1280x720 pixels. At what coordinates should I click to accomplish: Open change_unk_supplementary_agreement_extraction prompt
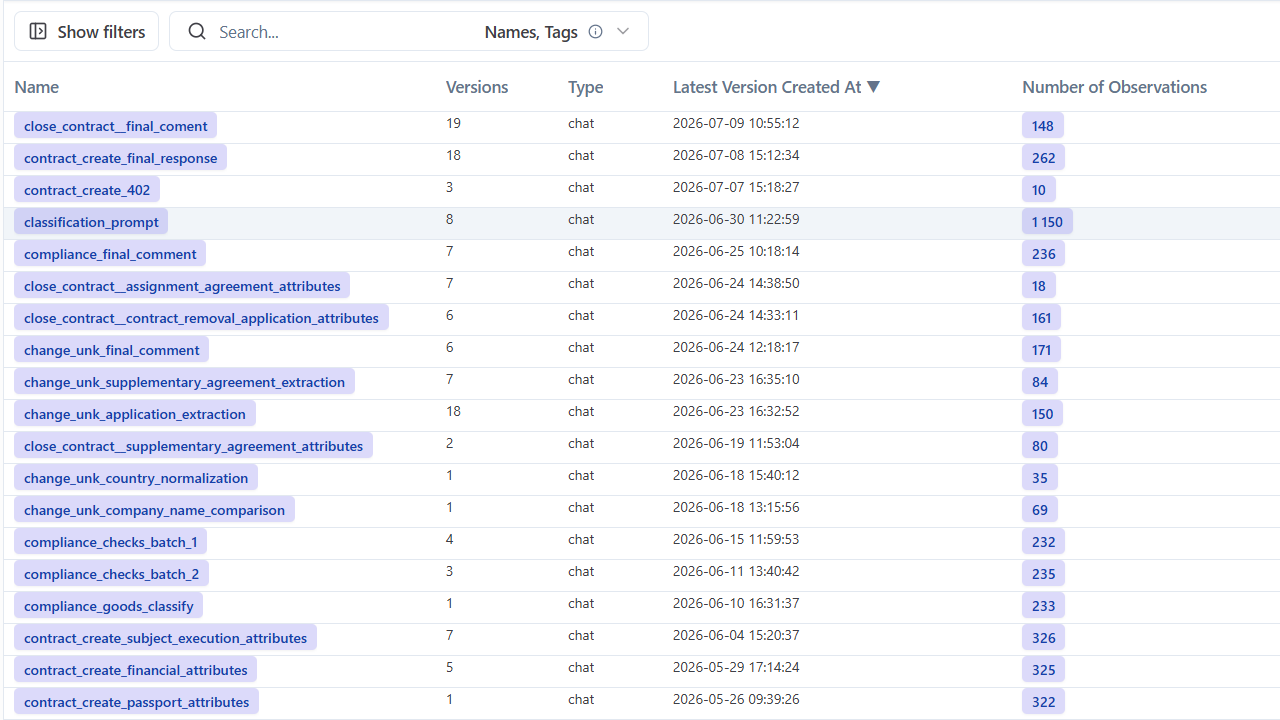click(x=184, y=382)
